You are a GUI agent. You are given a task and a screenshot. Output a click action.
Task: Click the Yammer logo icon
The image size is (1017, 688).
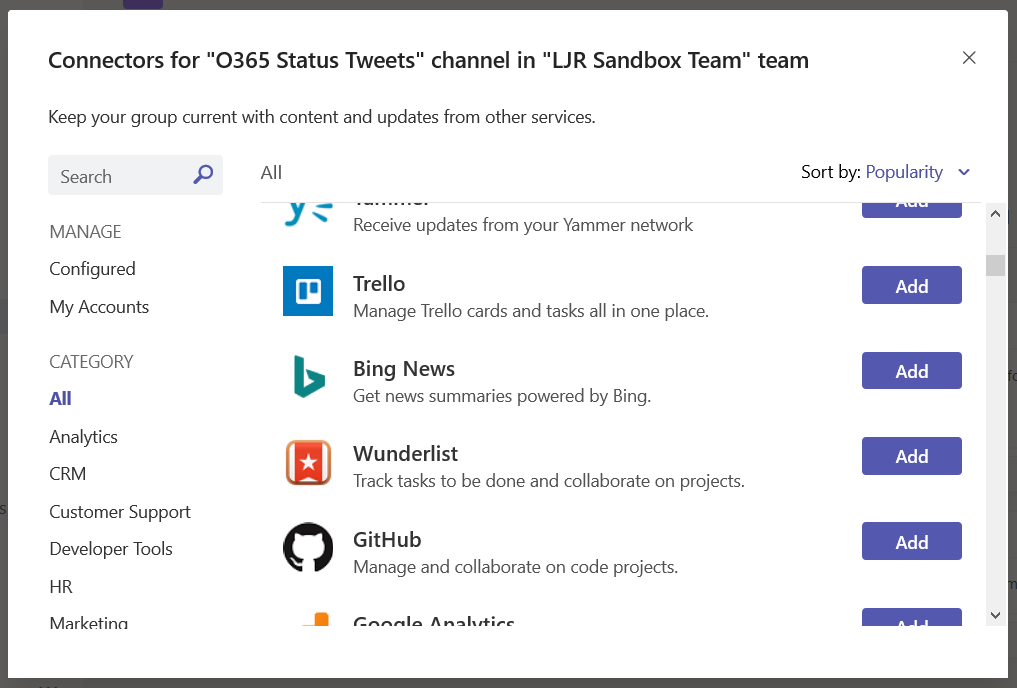(x=309, y=213)
